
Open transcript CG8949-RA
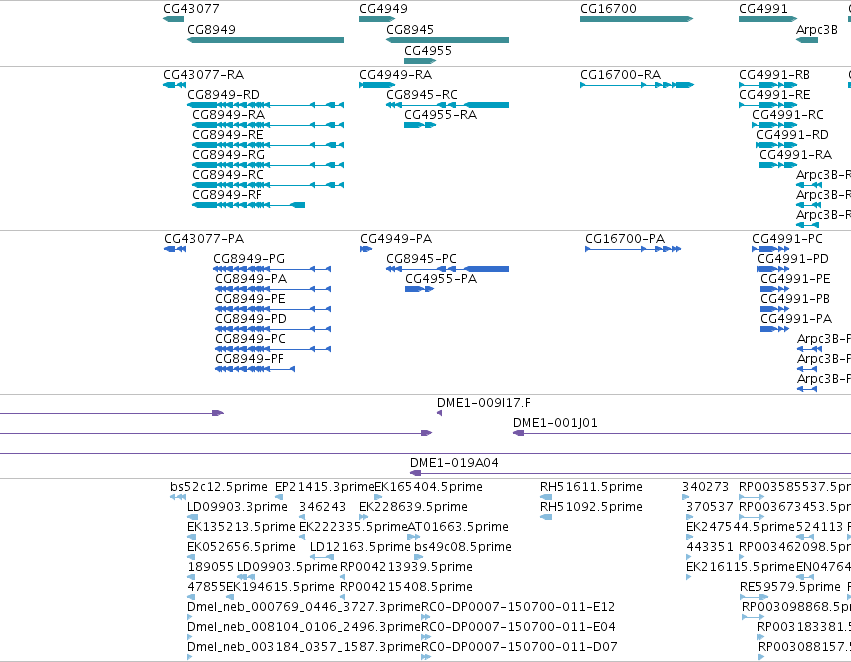pyautogui.click(x=228, y=114)
